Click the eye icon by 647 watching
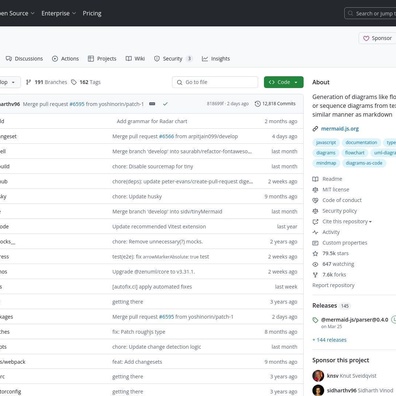The height and width of the screenshot is (396, 396). 315,264
